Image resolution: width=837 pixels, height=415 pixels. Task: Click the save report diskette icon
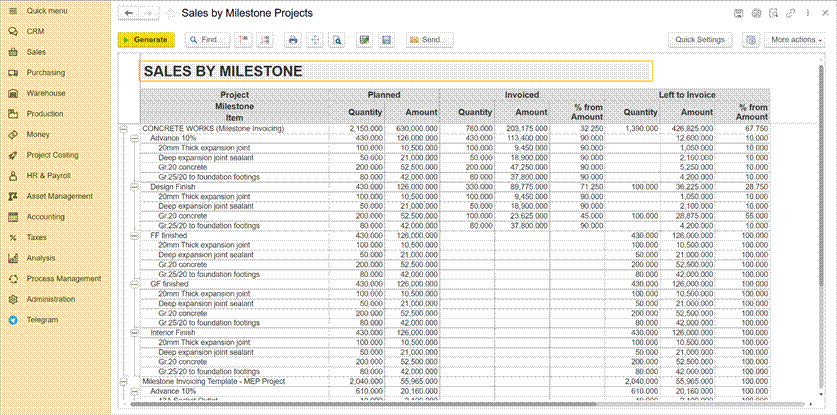pos(385,40)
